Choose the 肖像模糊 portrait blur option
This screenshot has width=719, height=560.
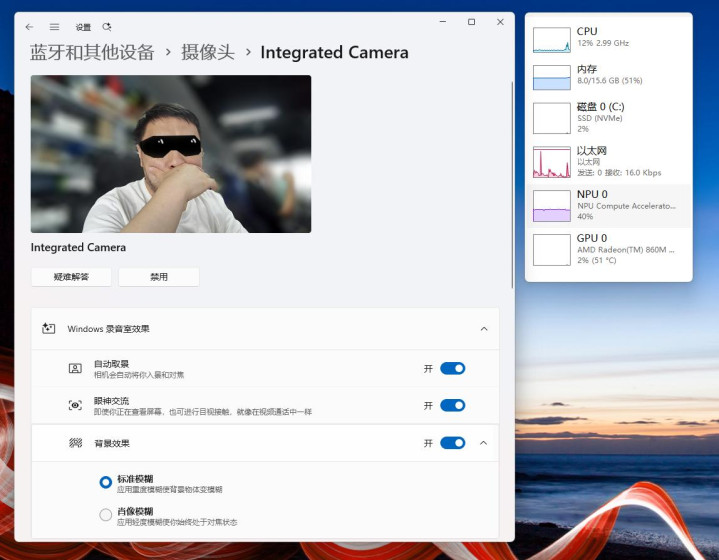106,515
